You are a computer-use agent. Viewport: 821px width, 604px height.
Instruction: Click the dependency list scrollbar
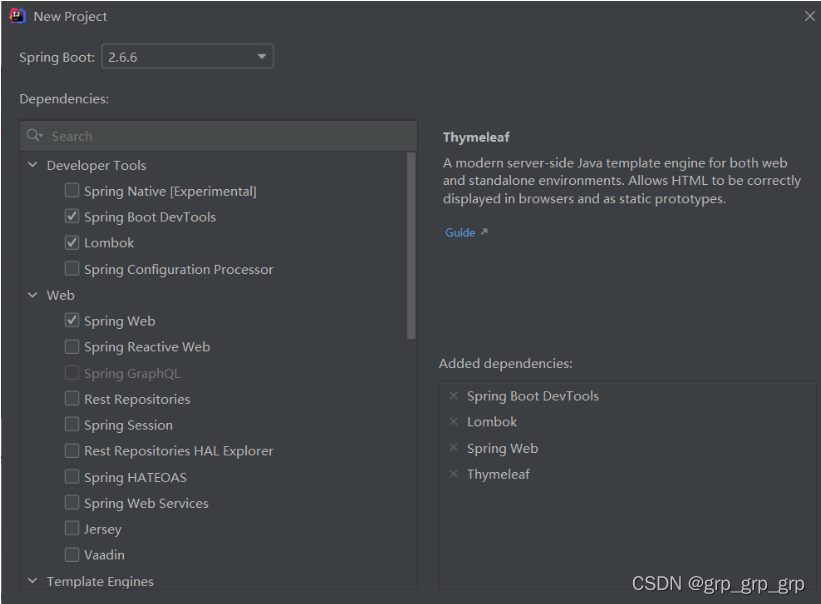tap(411, 246)
